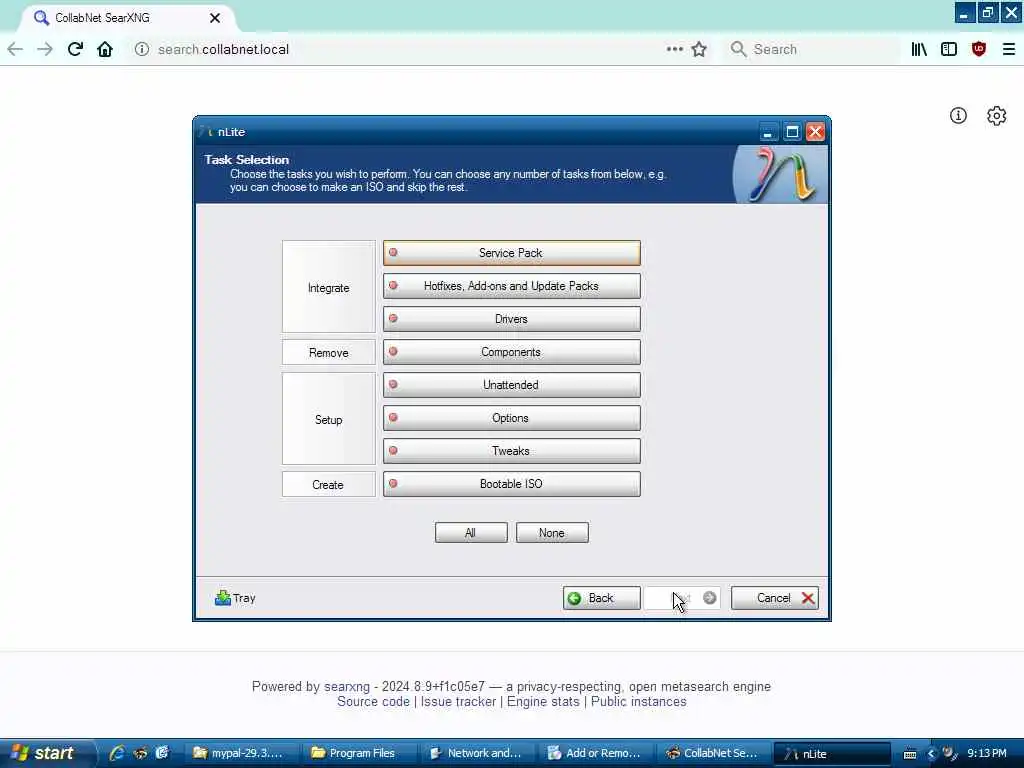1024x768 pixels.
Task: Toggle the Service Pack task
Action: click(x=511, y=253)
